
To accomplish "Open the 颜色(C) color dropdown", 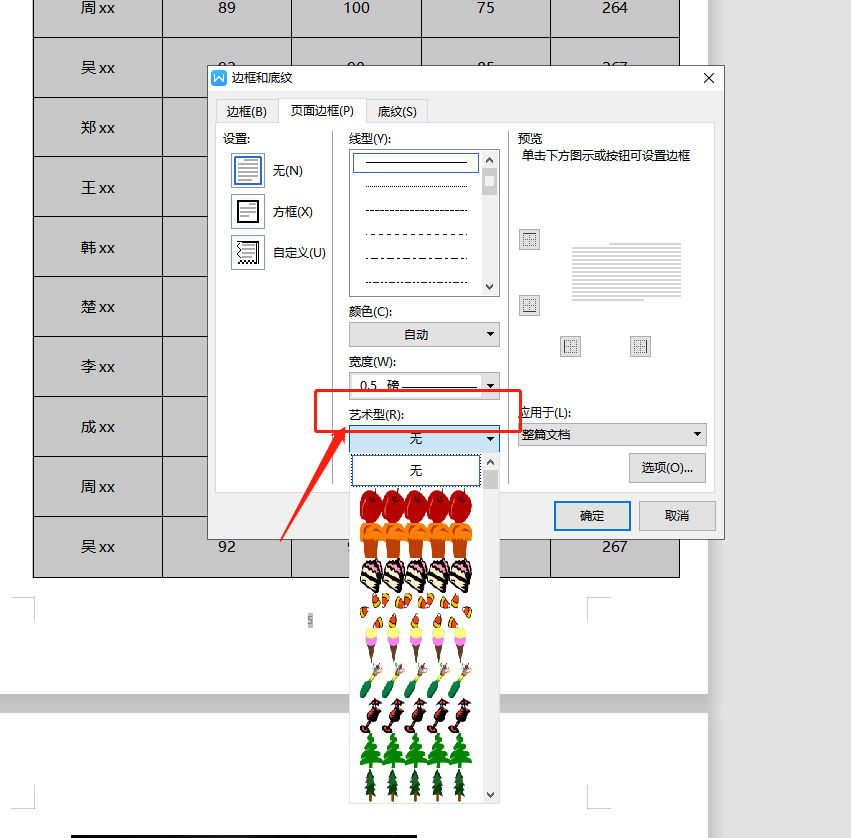I will pos(424,335).
